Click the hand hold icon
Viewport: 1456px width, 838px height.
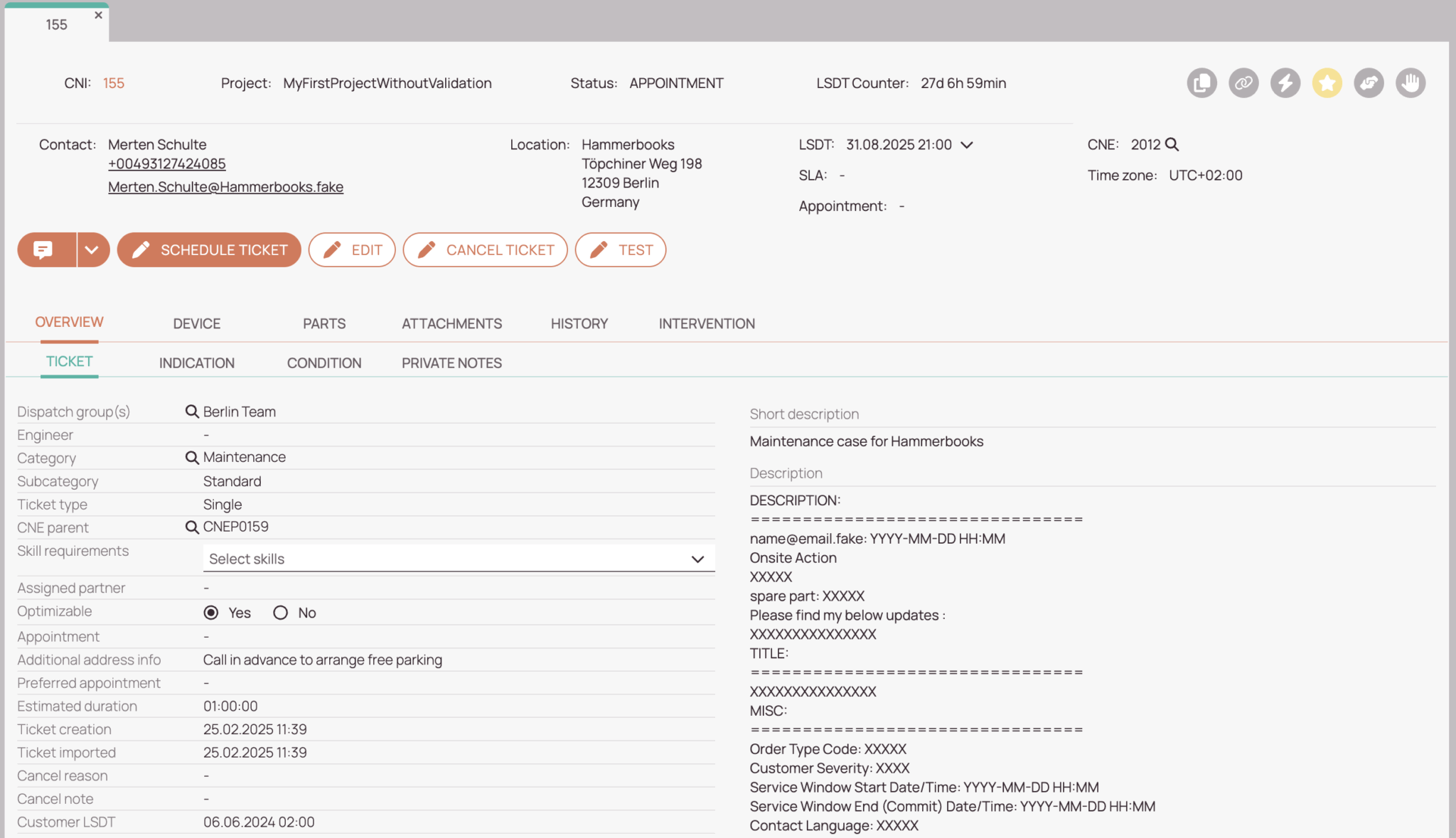click(x=1410, y=83)
